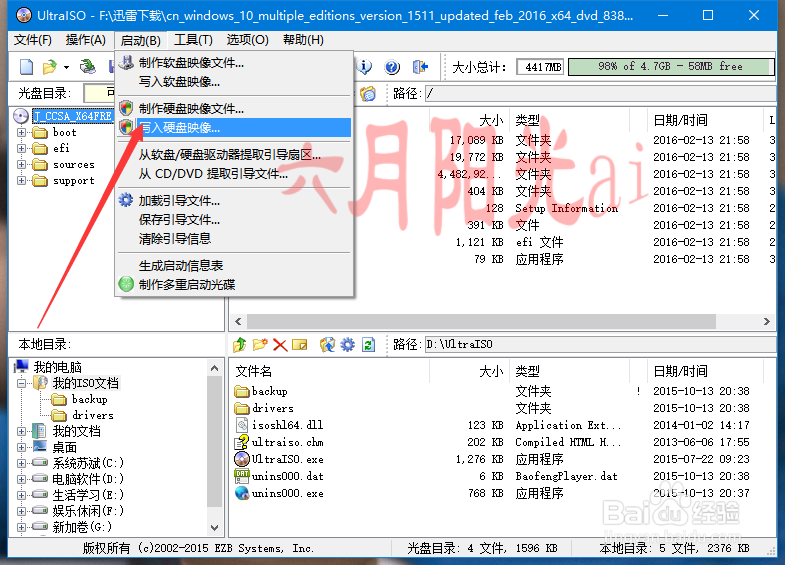Choose 写入软盘映像 menu entry

click(x=234, y=82)
